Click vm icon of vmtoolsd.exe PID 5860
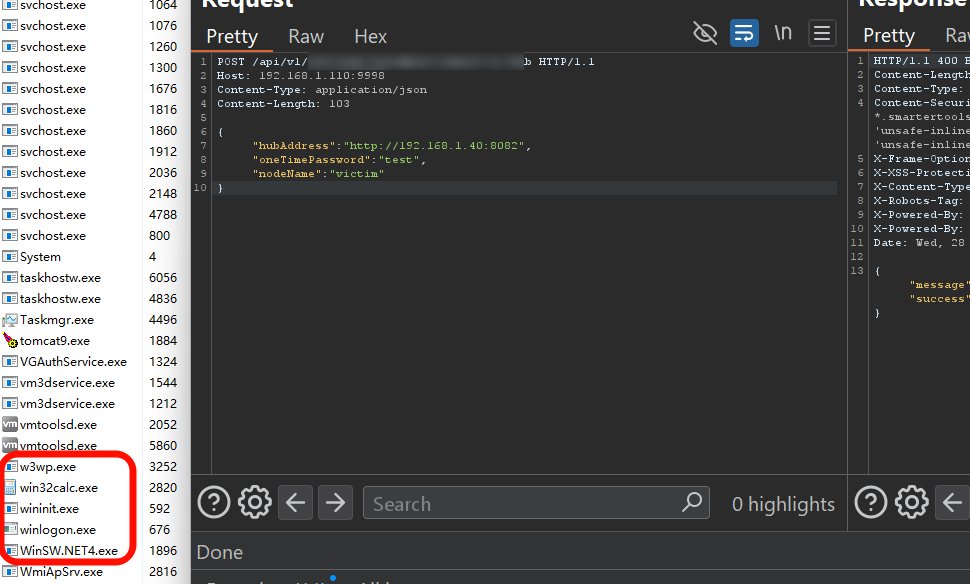 (x=10, y=445)
